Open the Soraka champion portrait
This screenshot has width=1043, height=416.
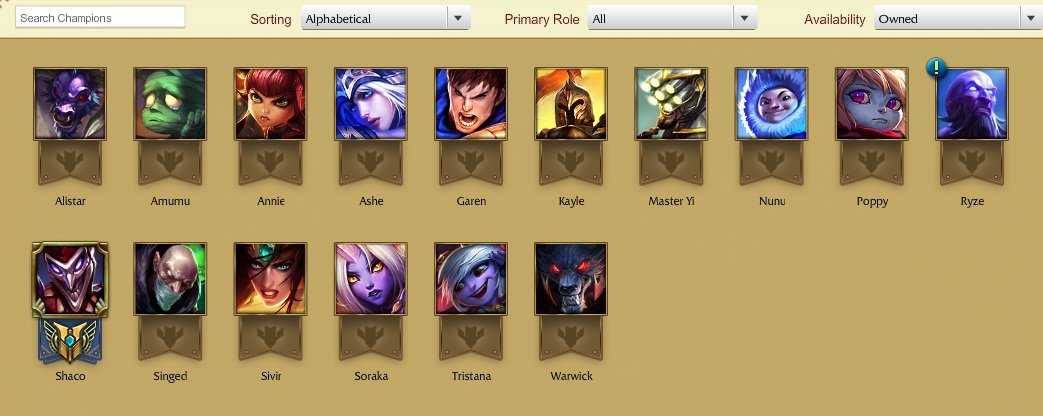tap(371, 279)
